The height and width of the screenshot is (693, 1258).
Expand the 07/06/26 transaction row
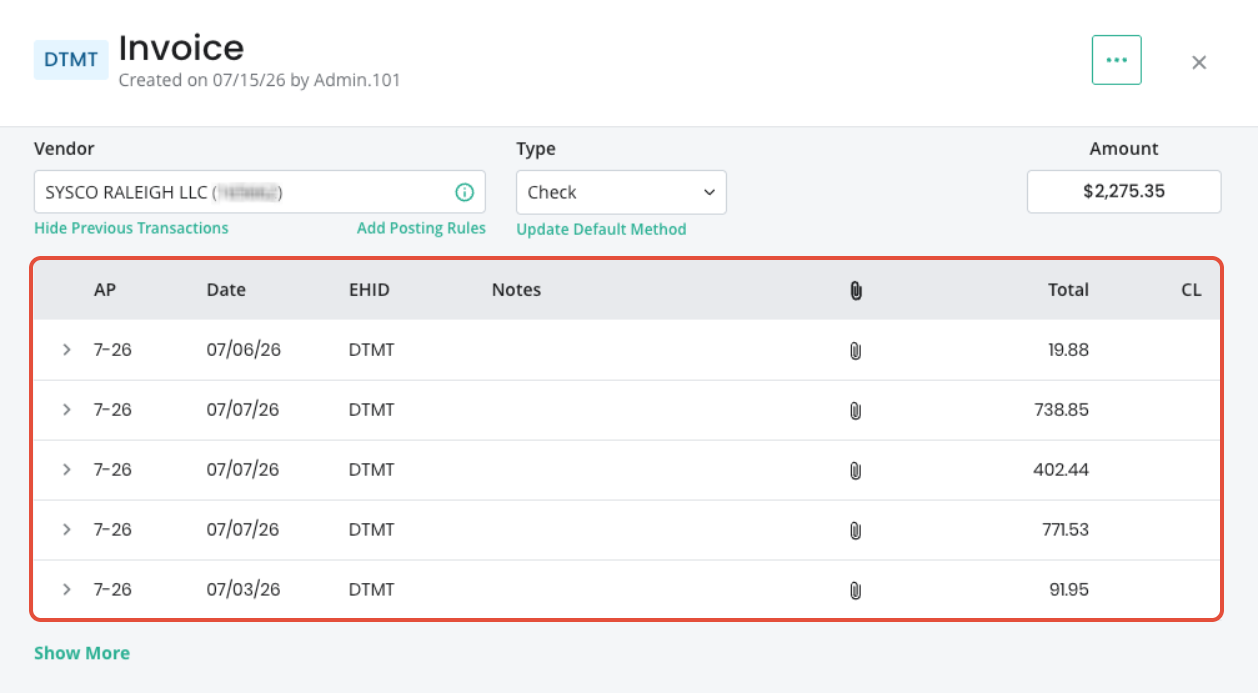tap(67, 350)
